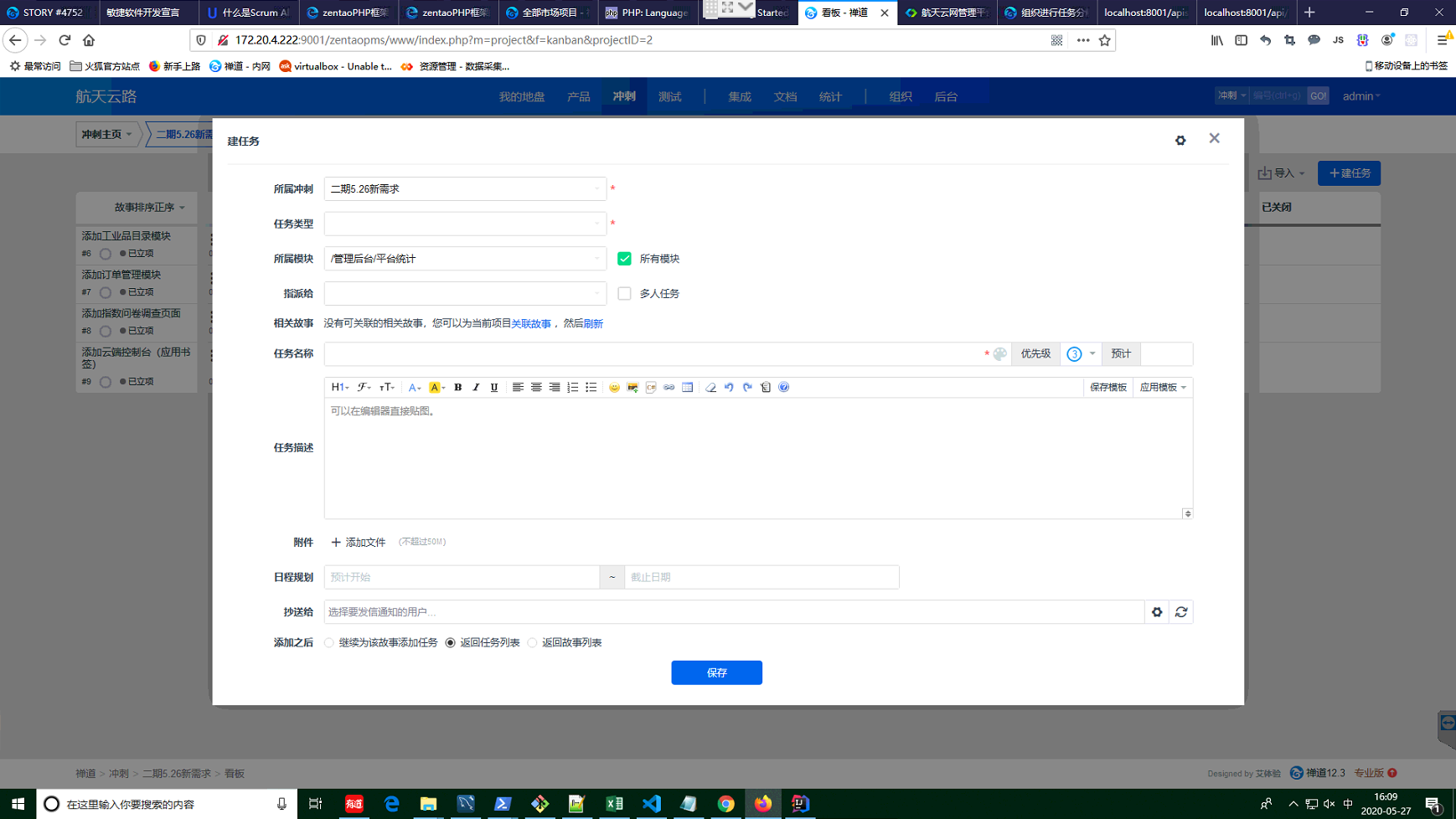The height and width of the screenshot is (819, 1456).
Task: Open the font size dropdown in editor
Action: point(386,387)
